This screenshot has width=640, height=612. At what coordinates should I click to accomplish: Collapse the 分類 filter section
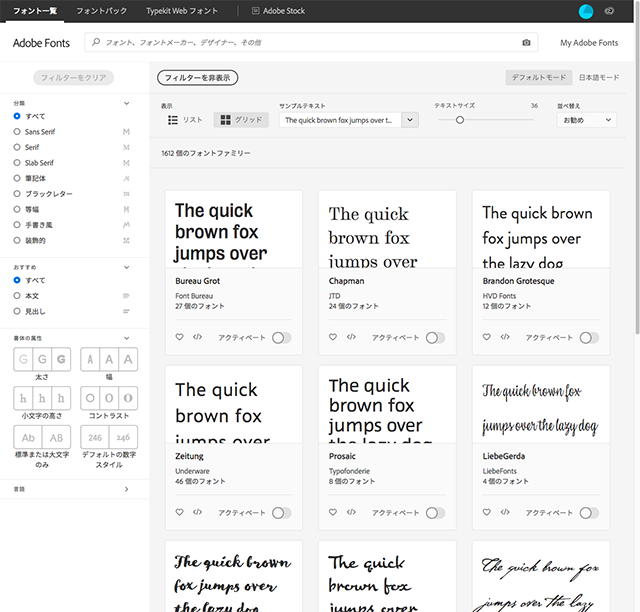click(127, 103)
